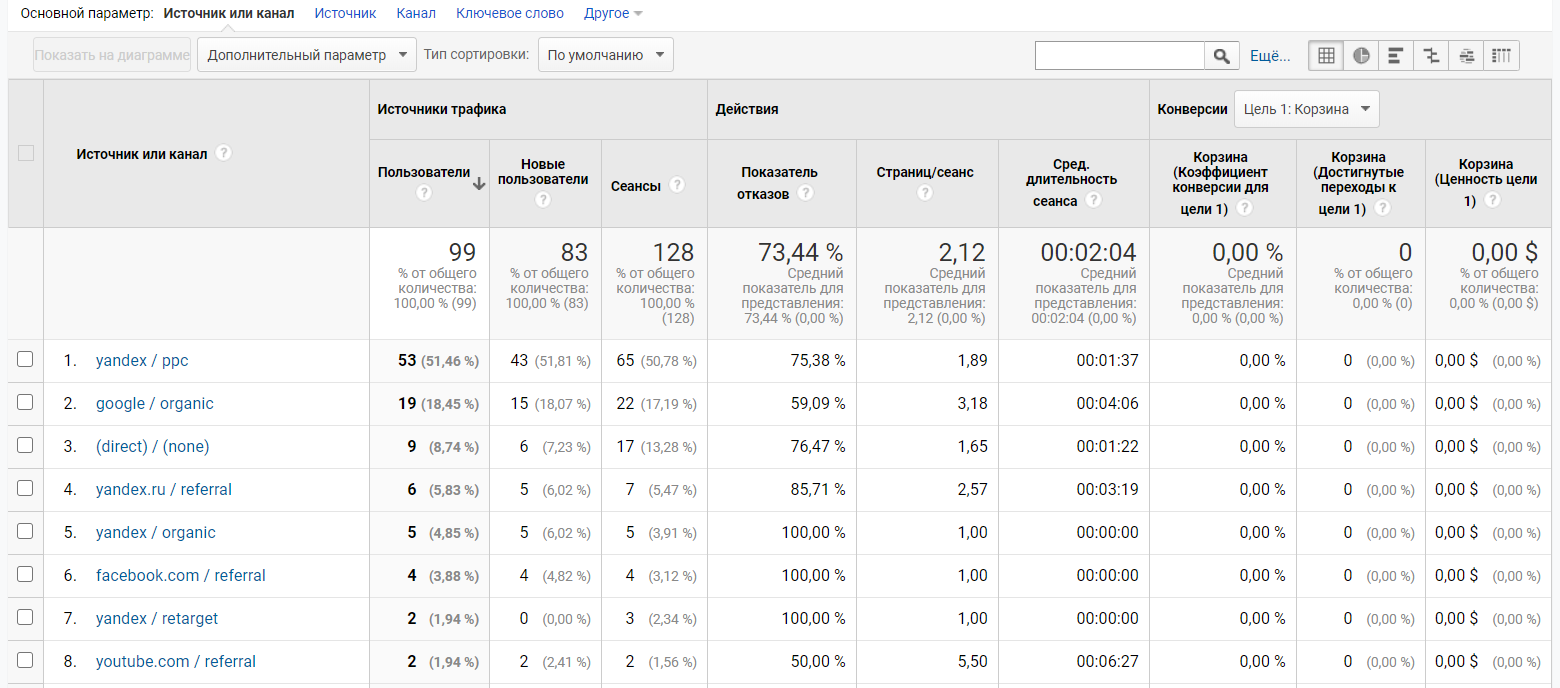Focus the table search input field
Screen dimensions: 1560x688
pyautogui.click(x=1119, y=56)
